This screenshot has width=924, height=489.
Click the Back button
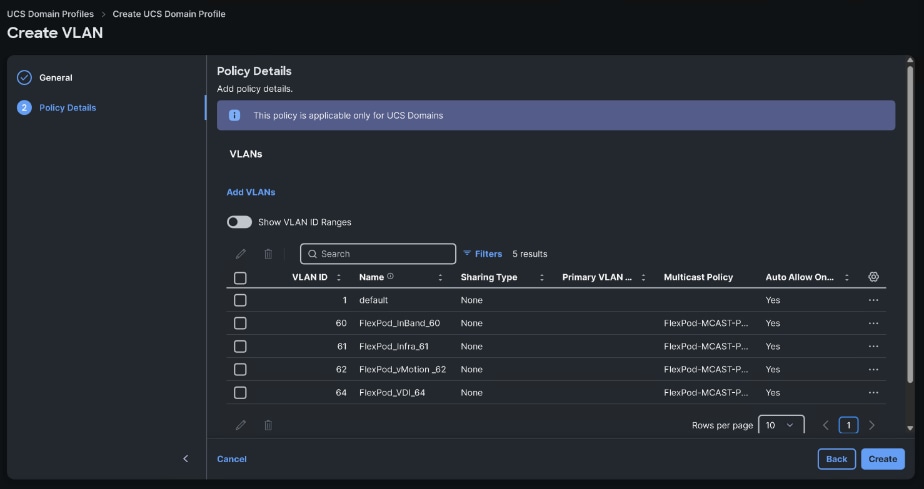click(836, 459)
